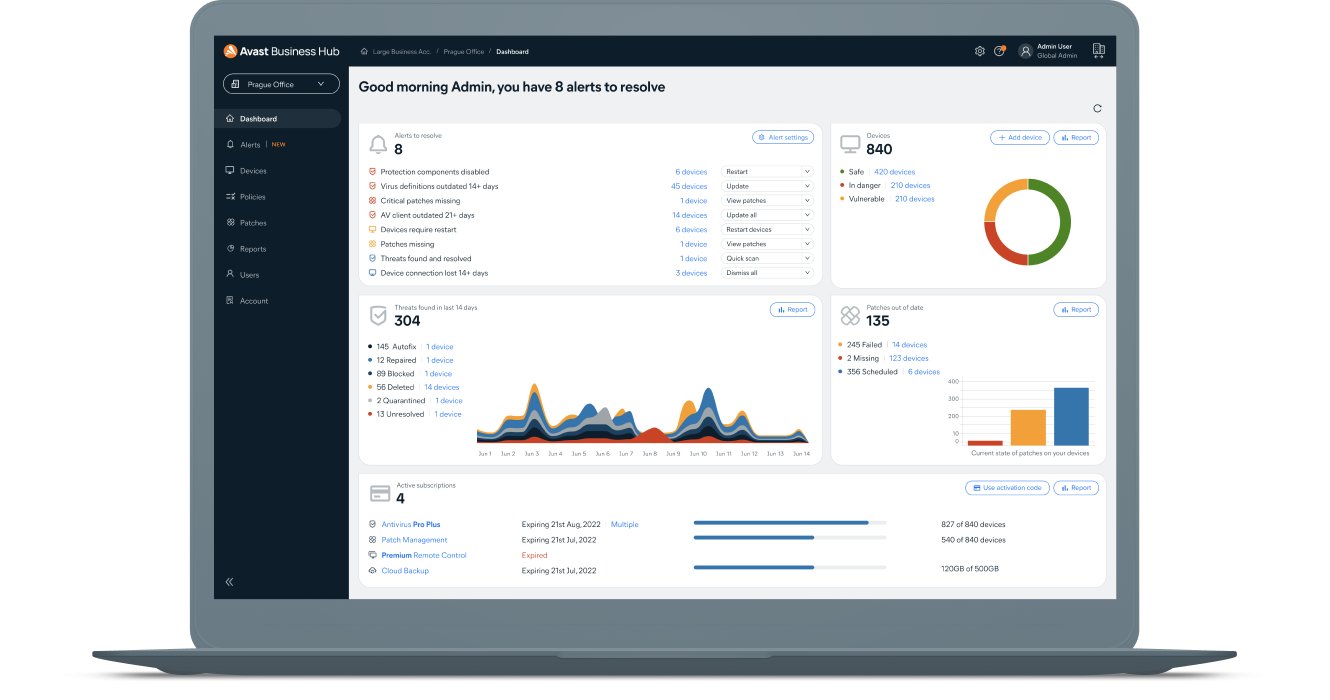Click the Add device button

pyautogui.click(x=1019, y=137)
